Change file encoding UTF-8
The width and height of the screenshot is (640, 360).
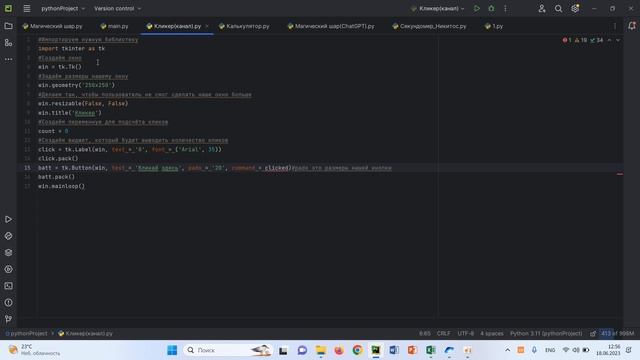(x=465, y=333)
